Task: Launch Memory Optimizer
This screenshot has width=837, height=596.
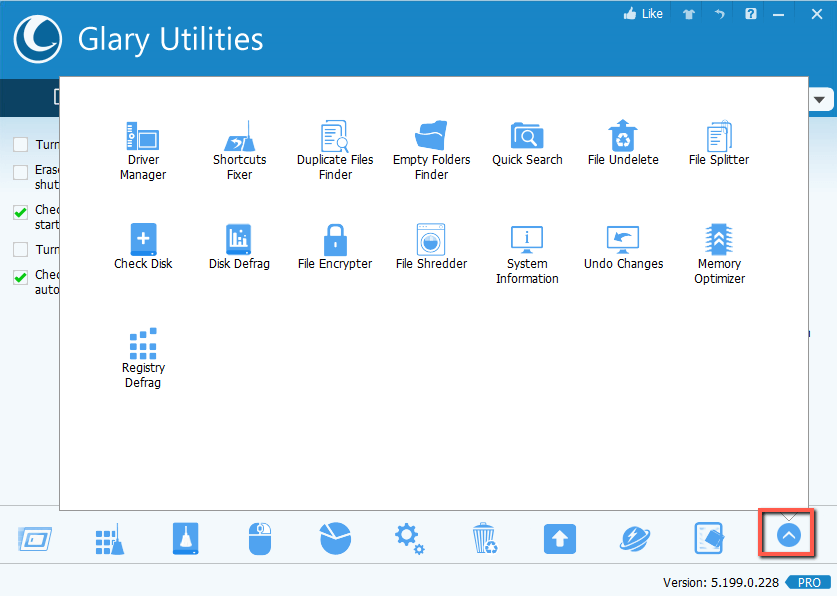Action: [x=718, y=255]
